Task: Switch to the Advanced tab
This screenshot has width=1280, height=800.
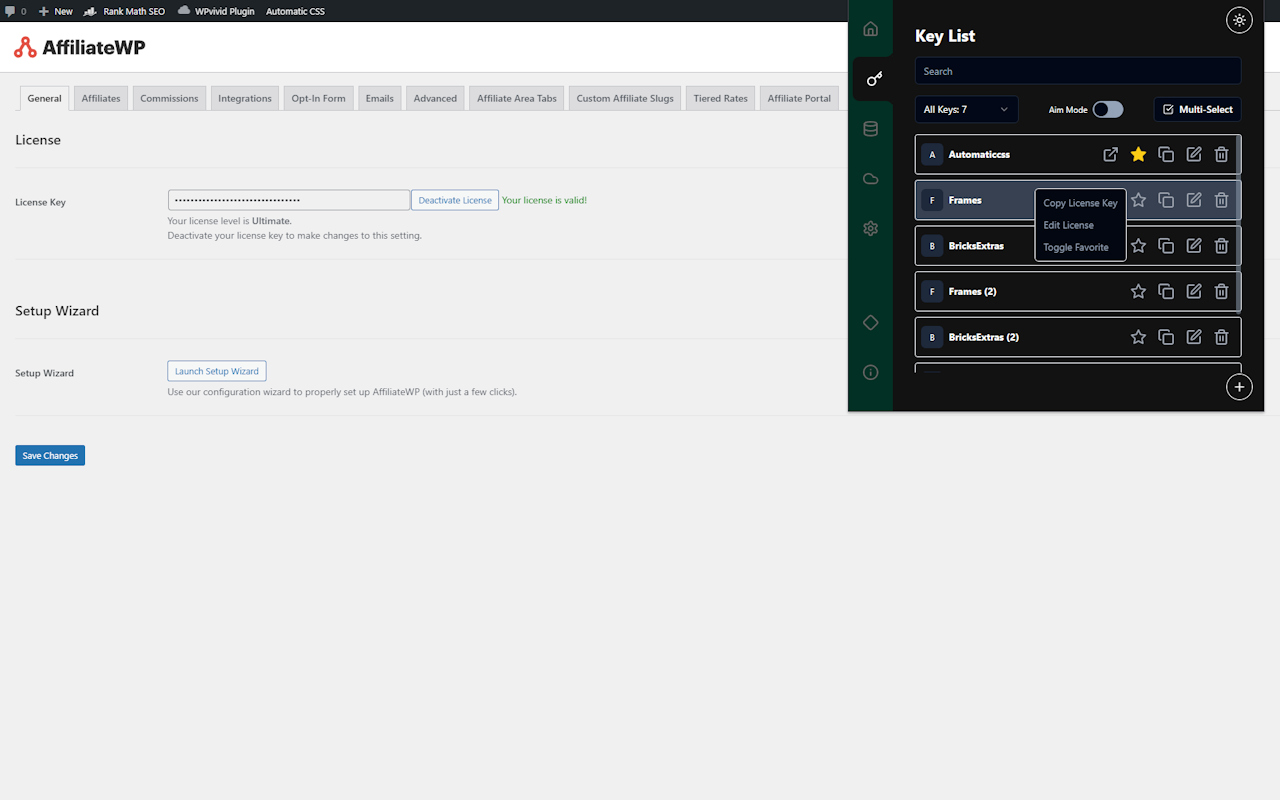Action: click(x=435, y=98)
